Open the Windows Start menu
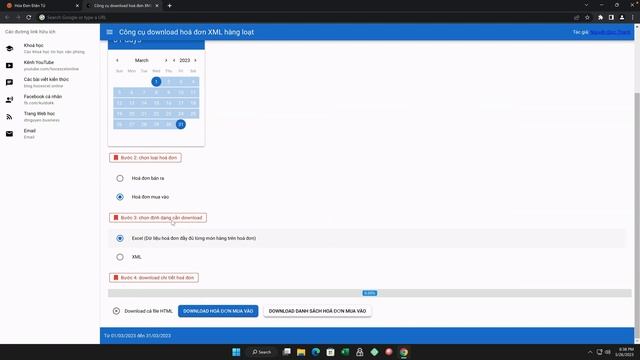 (x=236, y=352)
